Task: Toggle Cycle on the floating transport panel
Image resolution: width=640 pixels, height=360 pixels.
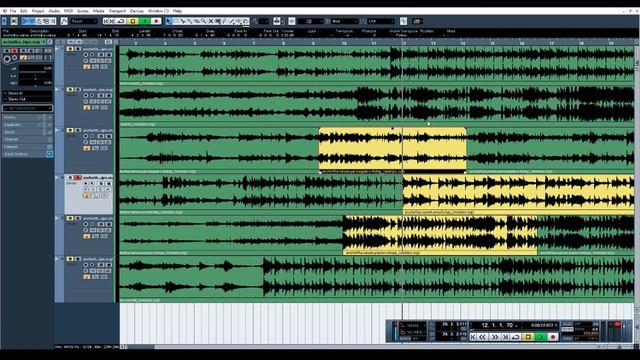Action: click(x=516, y=337)
